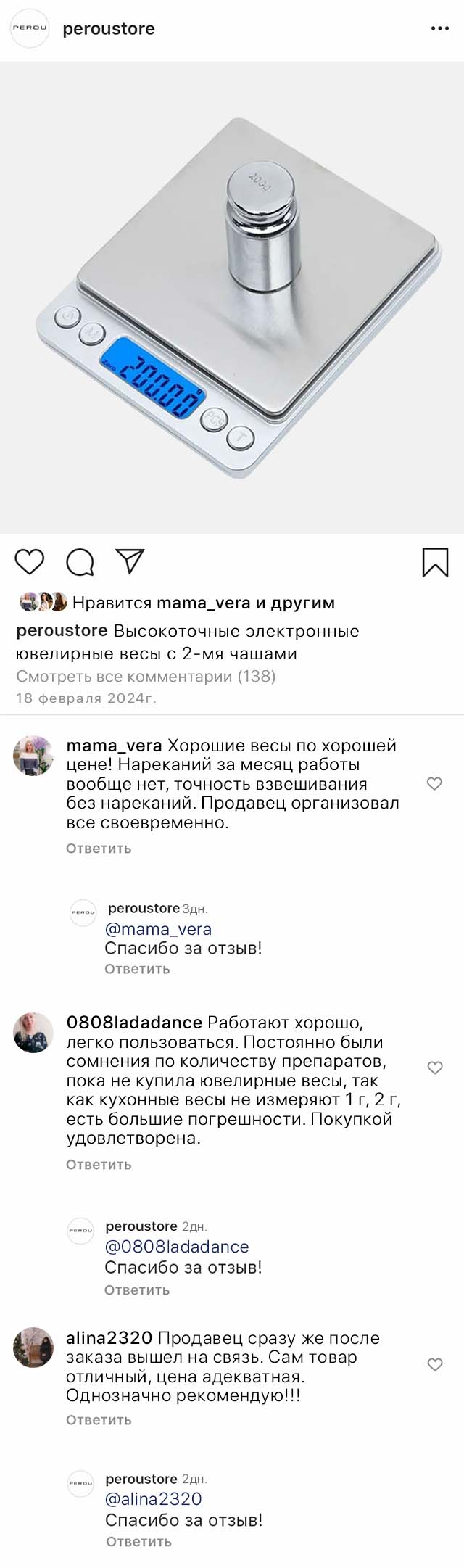This screenshot has width=464, height=1568.
Task: Reply to mama_vera's comment
Action: click(99, 849)
